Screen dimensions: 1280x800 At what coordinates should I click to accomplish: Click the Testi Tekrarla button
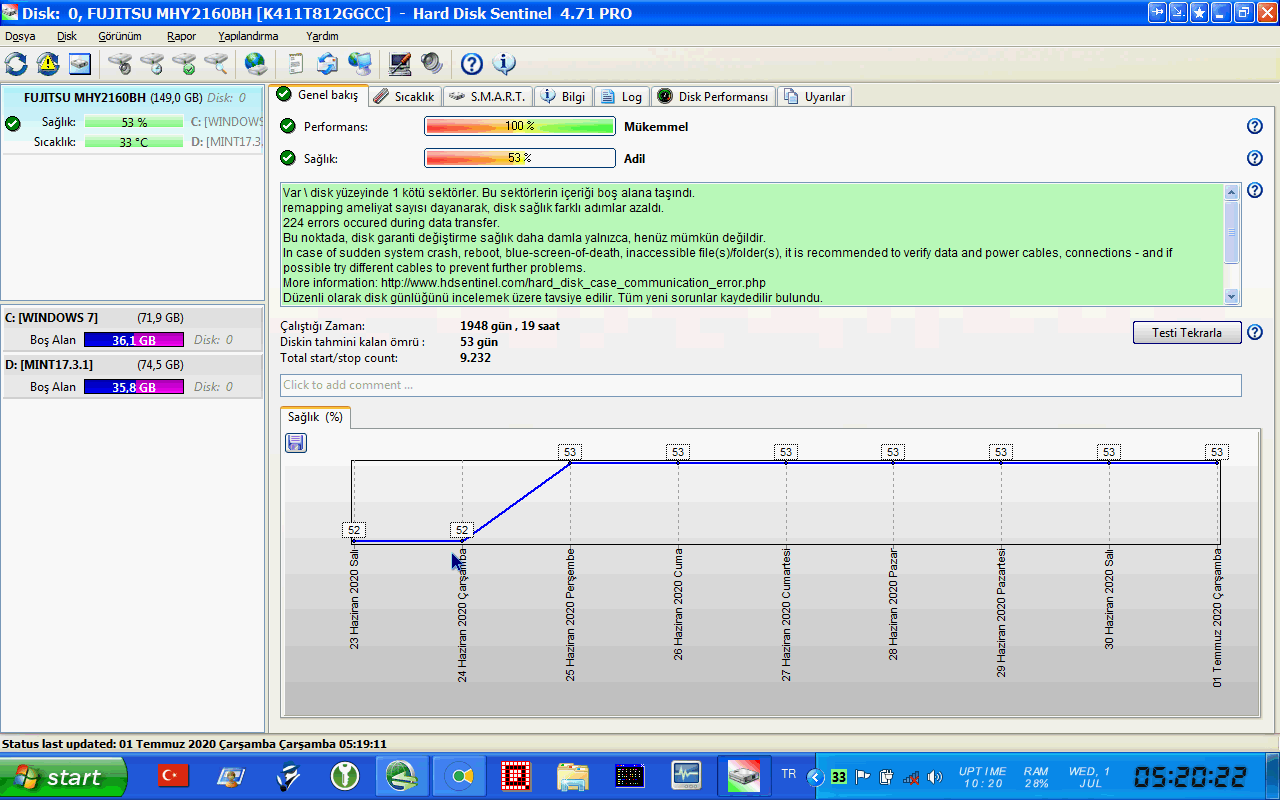pos(1187,333)
